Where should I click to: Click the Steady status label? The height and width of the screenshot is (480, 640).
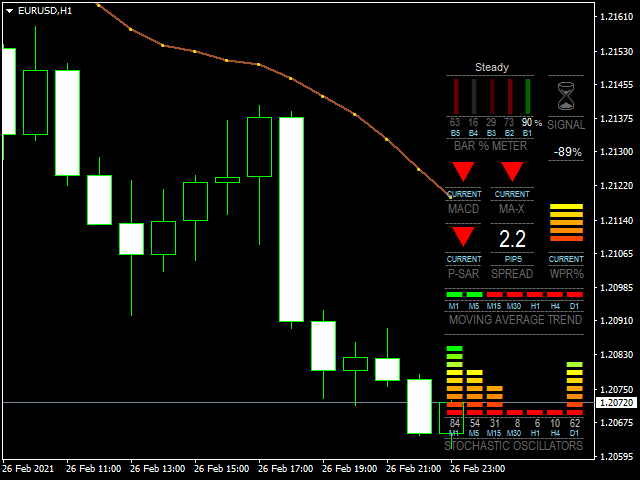coord(491,67)
